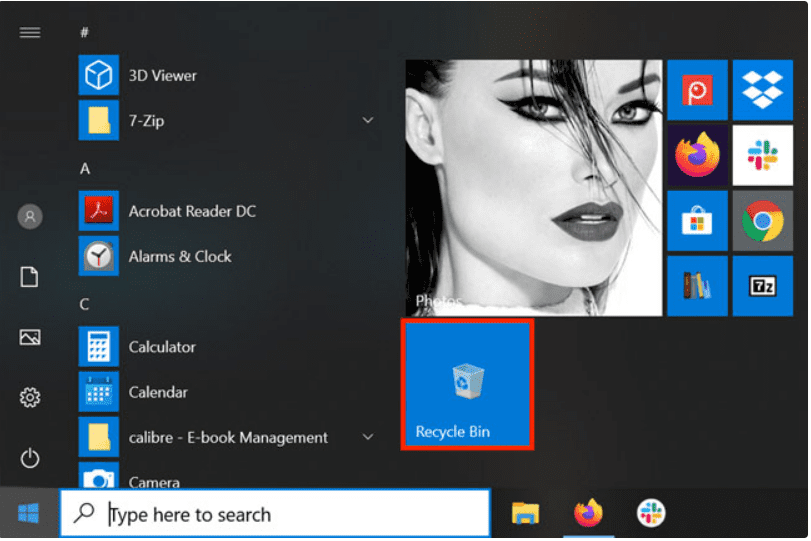The height and width of the screenshot is (541, 811).
Task: Expand the calibre - E-book Management folder
Action: pyautogui.click(x=368, y=438)
